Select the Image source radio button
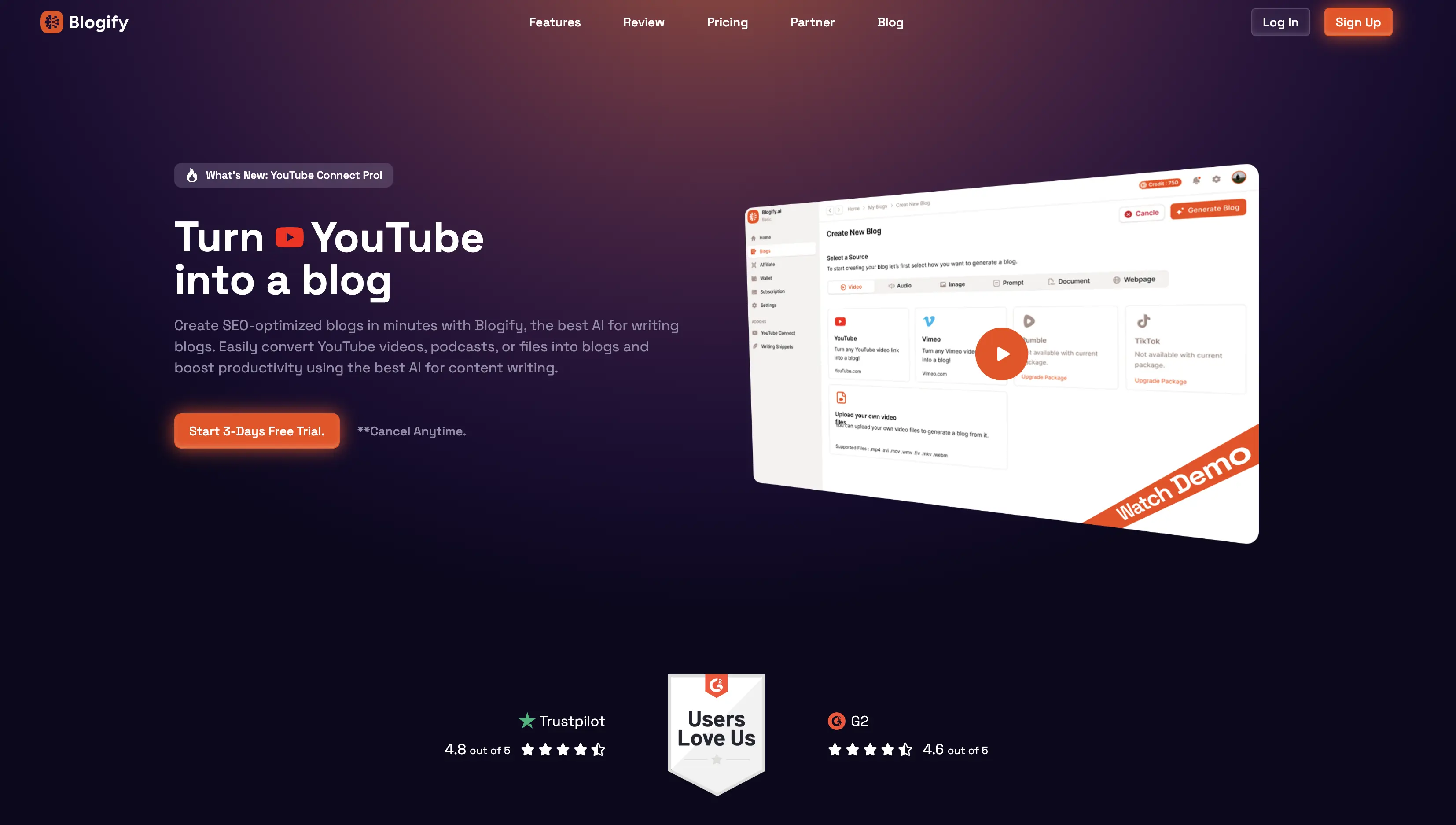 955,285
